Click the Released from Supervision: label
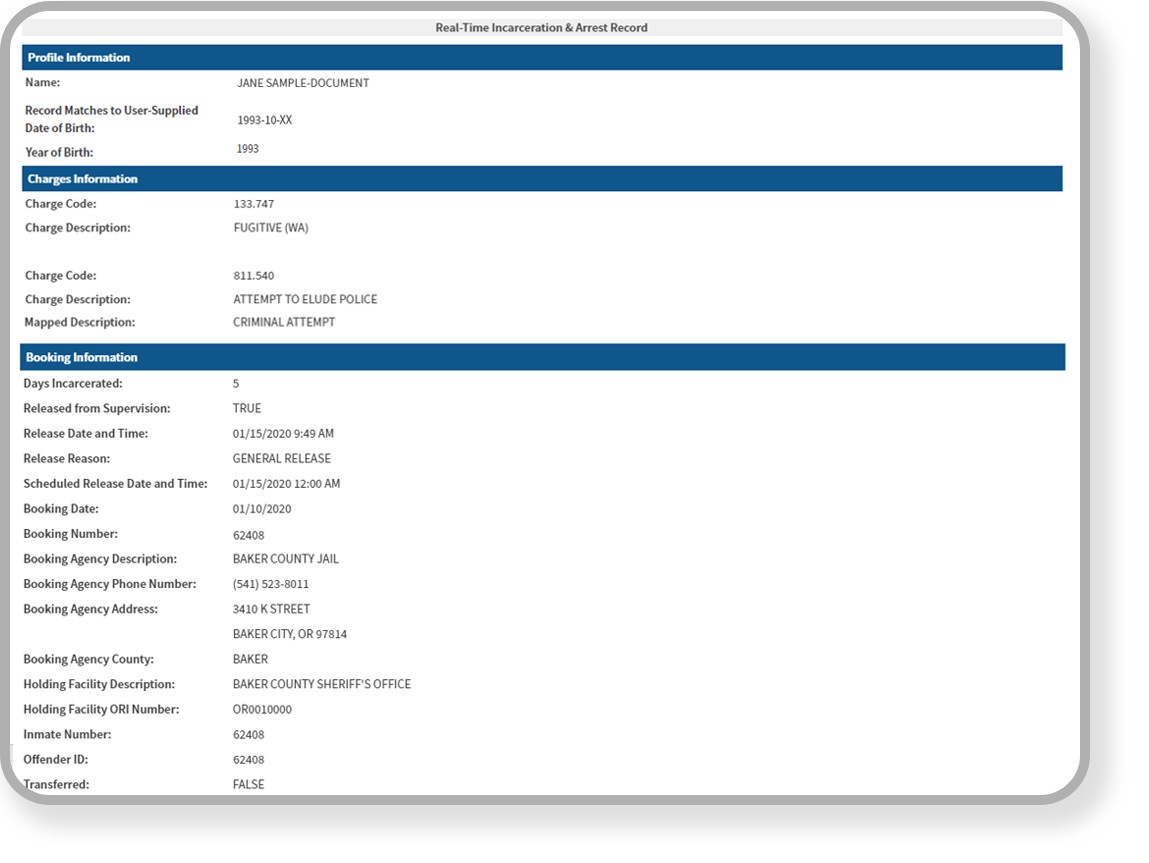Viewport: 1149px width, 863px height. pos(97,409)
